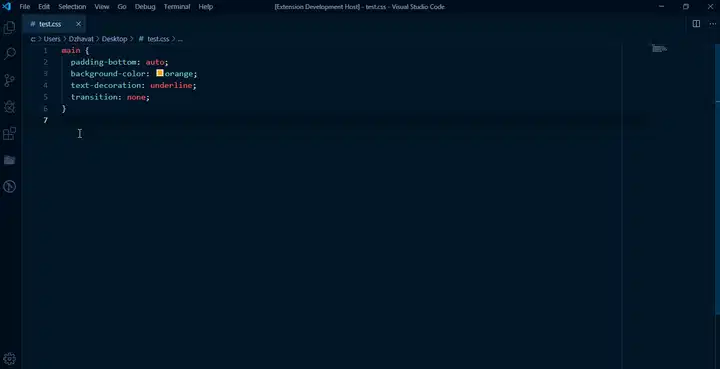Click the orange color swatch
The height and width of the screenshot is (369, 720).
[160, 73]
